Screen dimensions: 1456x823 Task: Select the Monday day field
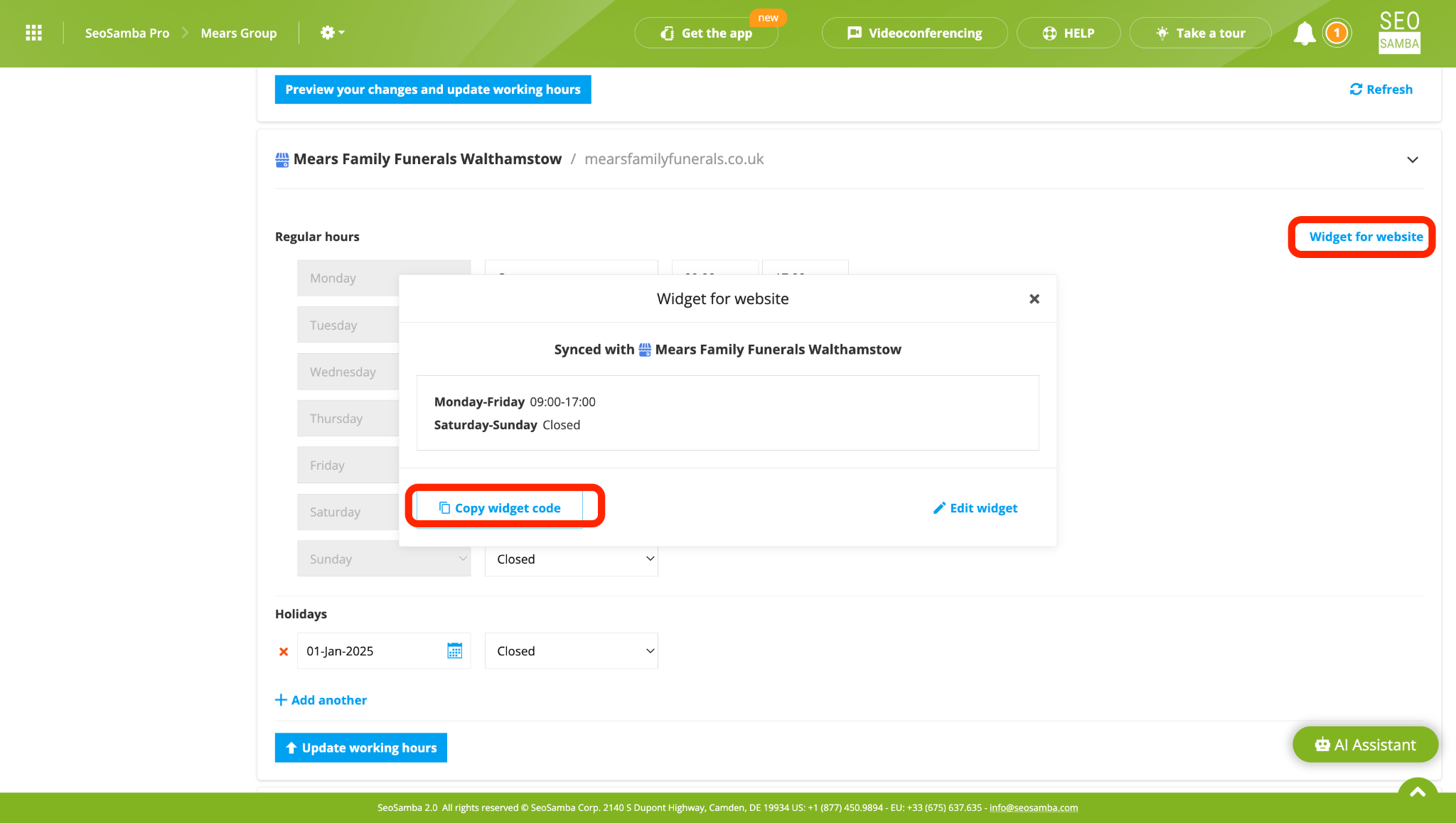[348, 279]
